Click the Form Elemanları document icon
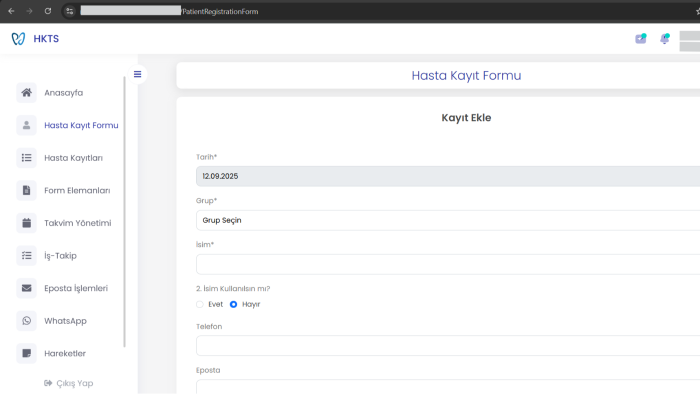 26,190
